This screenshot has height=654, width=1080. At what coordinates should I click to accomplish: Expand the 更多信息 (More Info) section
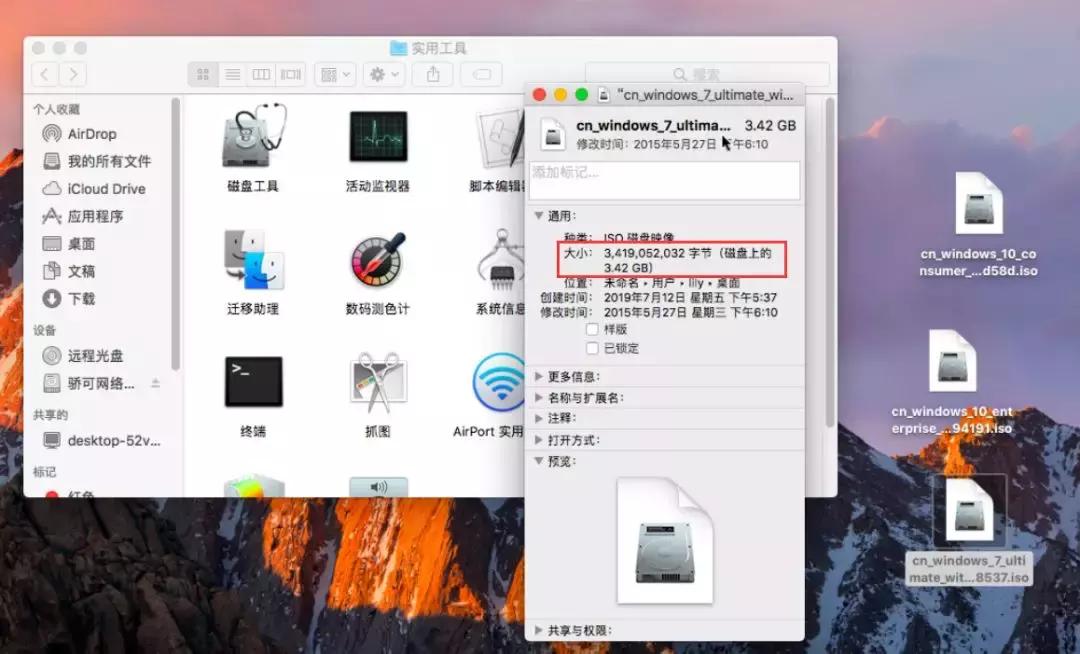coord(539,376)
